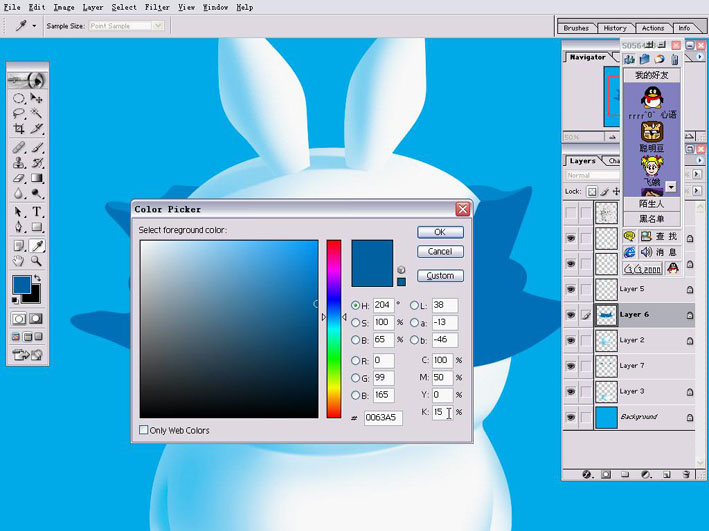Click Cancel in the Color Picker
Viewport: 709px width, 531px height.
[440, 251]
